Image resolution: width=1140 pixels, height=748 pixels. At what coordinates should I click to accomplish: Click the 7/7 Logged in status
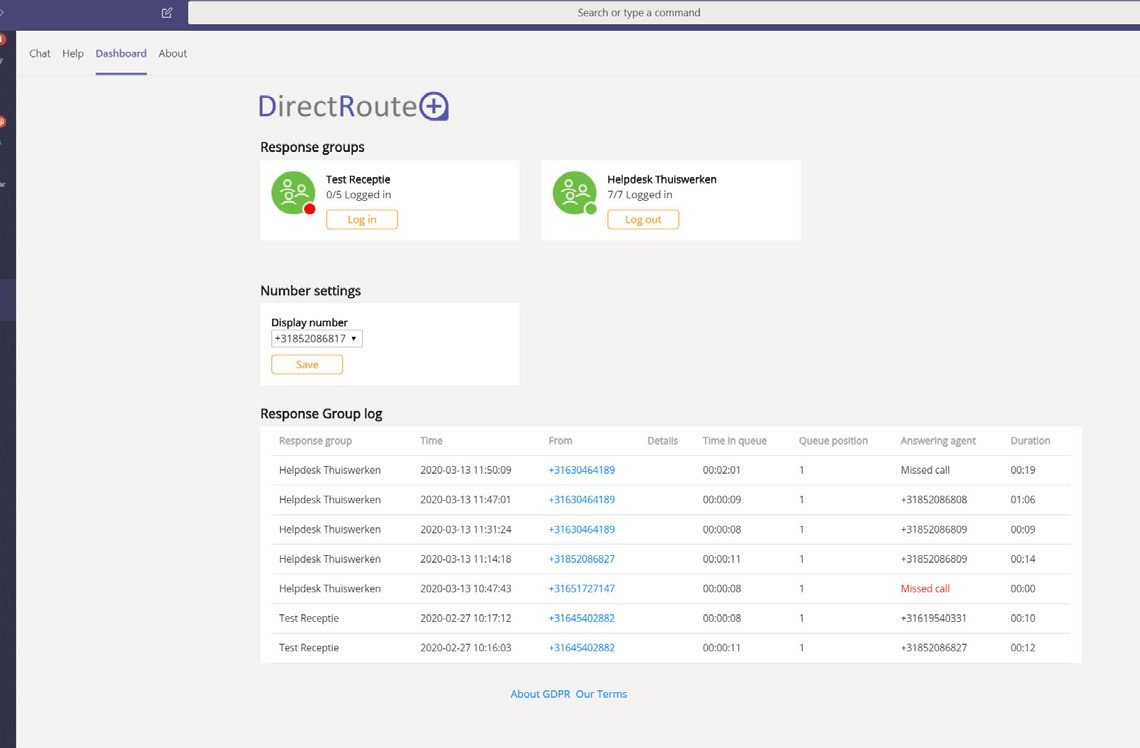click(x=640, y=195)
